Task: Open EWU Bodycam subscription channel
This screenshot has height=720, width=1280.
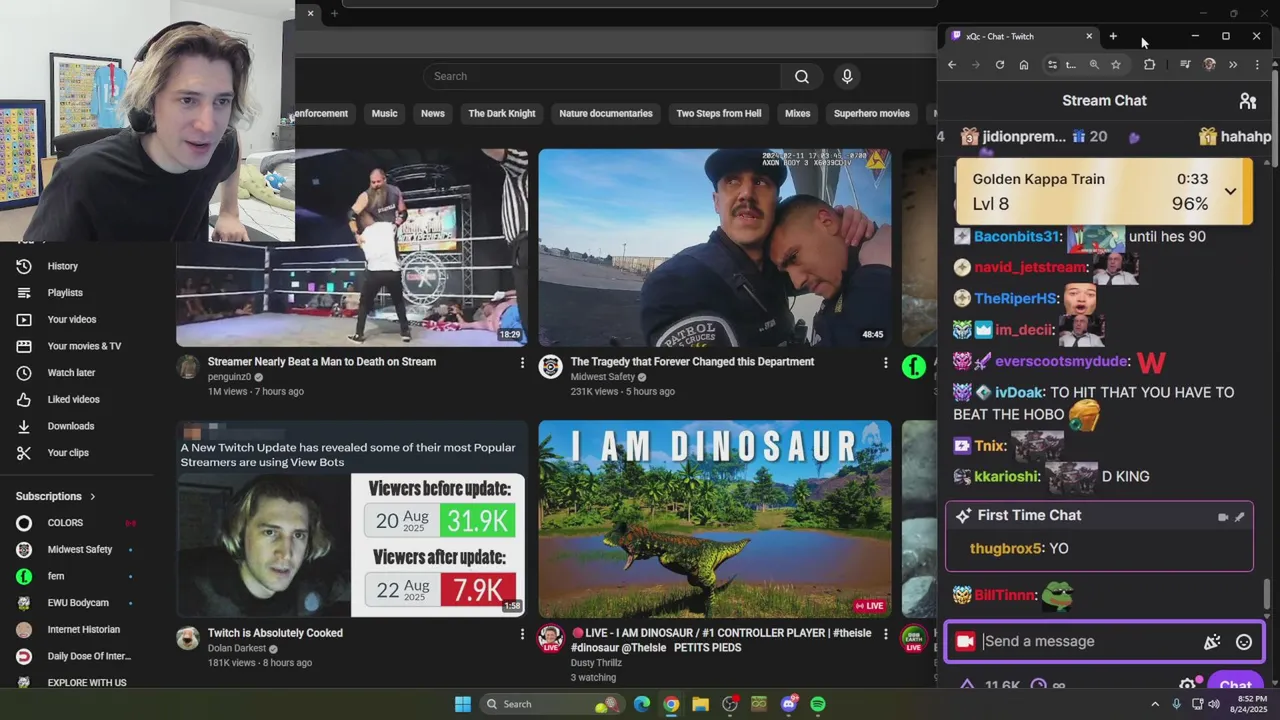Action: click(78, 603)
